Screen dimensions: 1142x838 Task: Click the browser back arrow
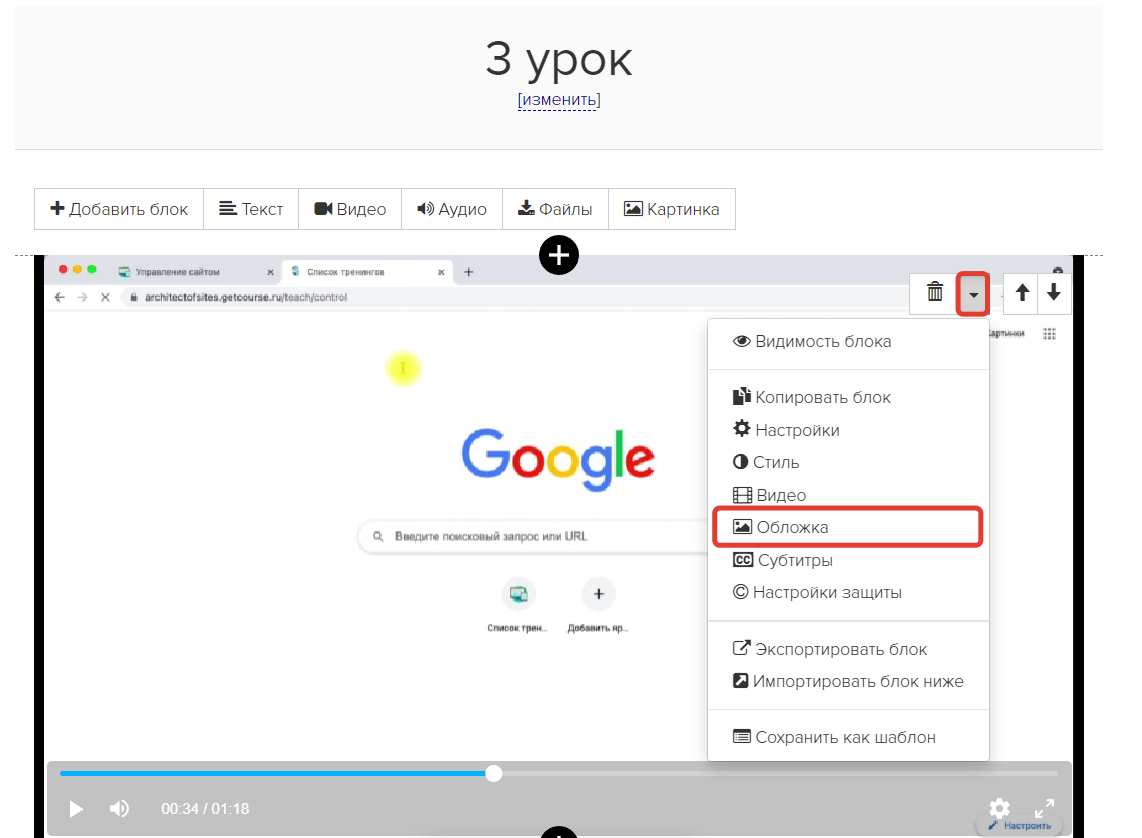[x=60, y=297]
